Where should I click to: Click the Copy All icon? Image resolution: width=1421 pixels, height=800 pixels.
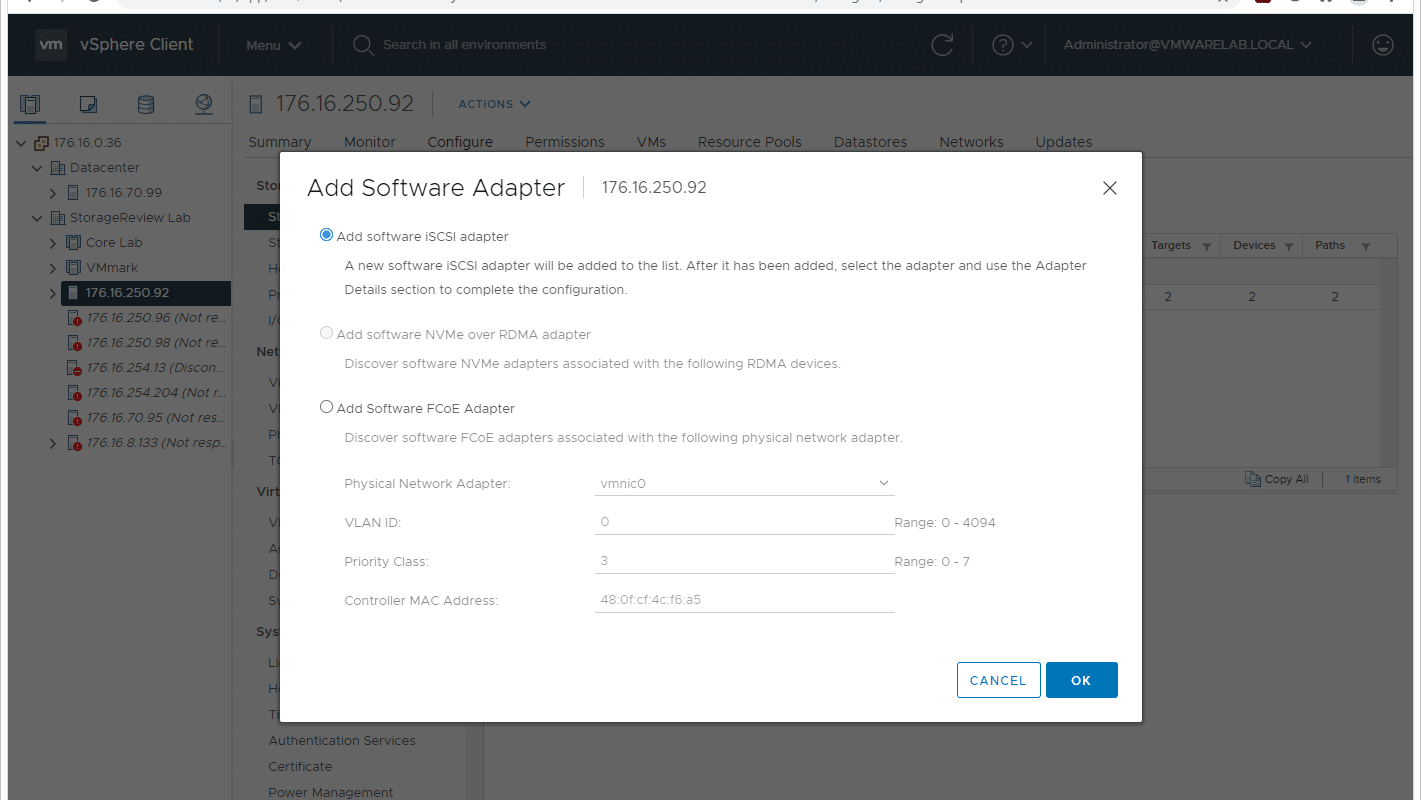tap(1252, 479)
